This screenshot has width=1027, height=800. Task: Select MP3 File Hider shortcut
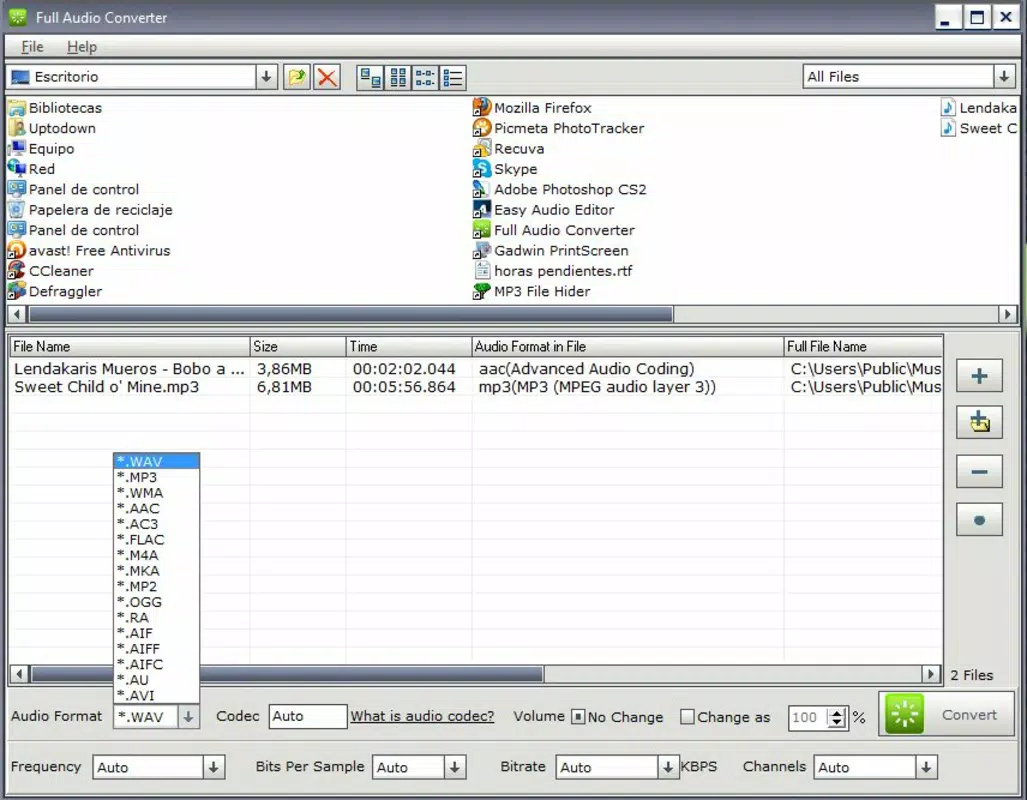531,291
